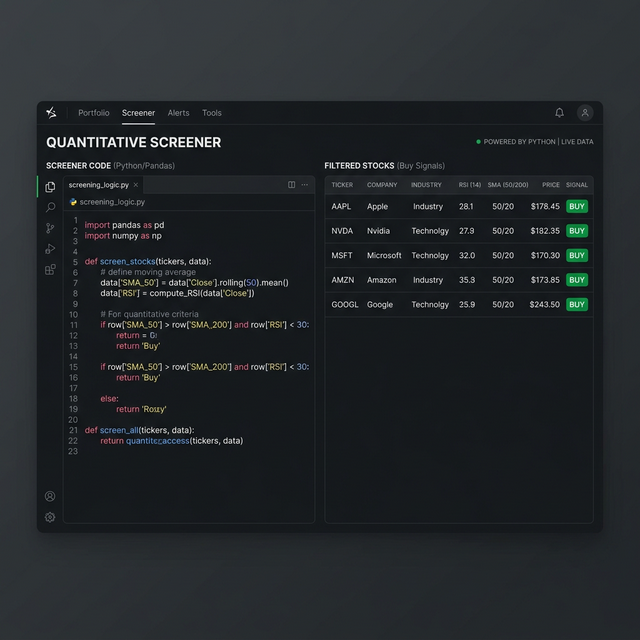Sort by the INDUSTRY column header
The image size is (640, 640).
tap(426, 185)
